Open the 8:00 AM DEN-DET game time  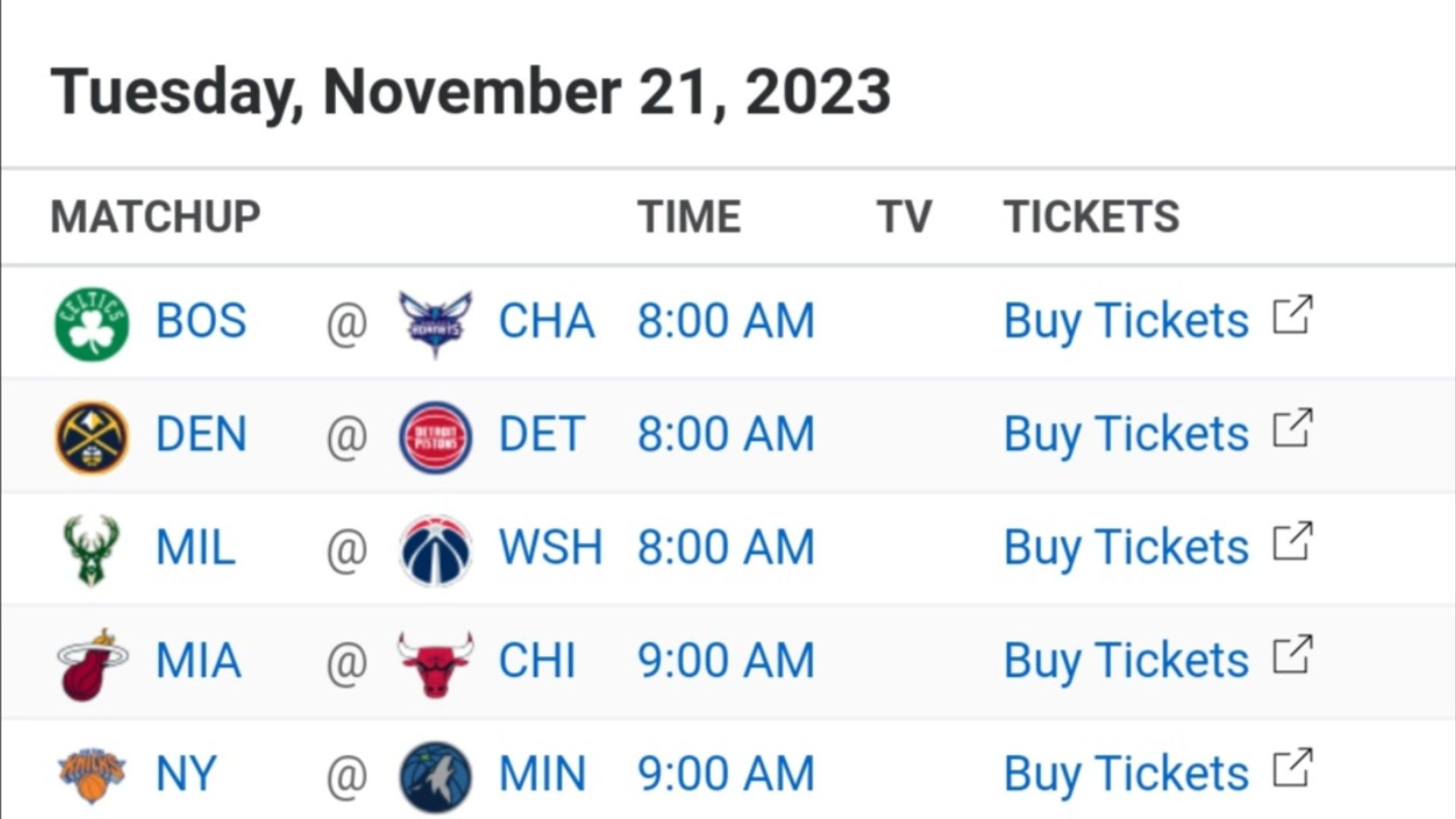pos(726,435)
